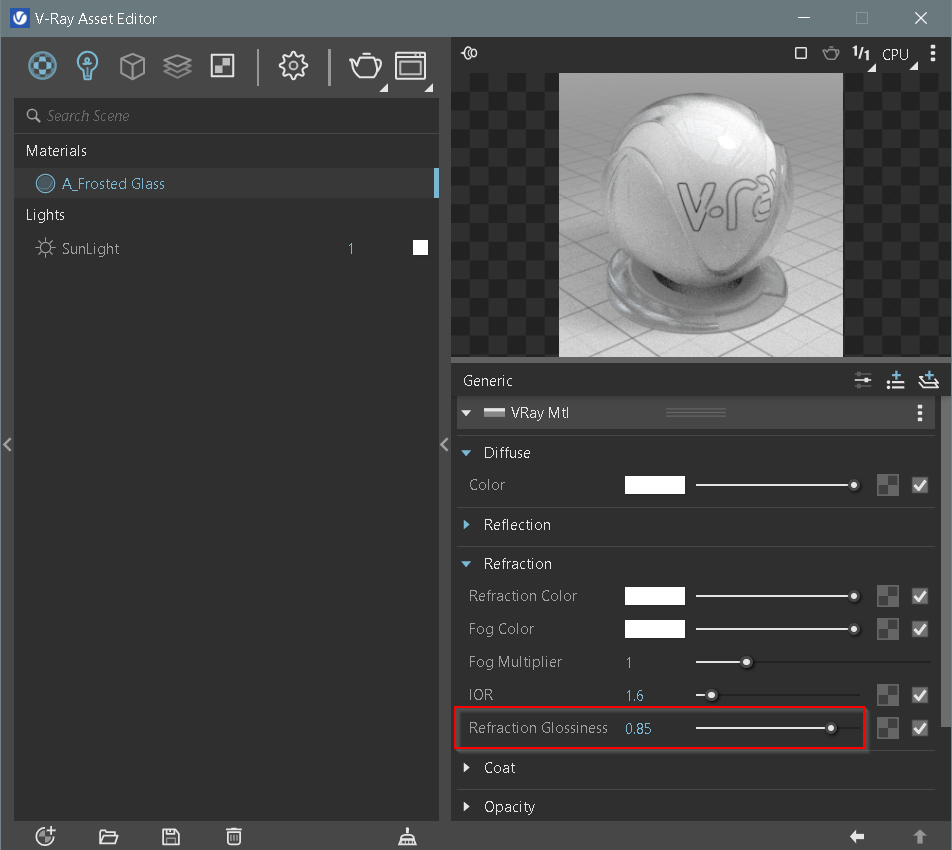This screenshot has width=952, height=850.
Task: Toggle the Fog Color texture checkbox
Action: coord(920,629)
